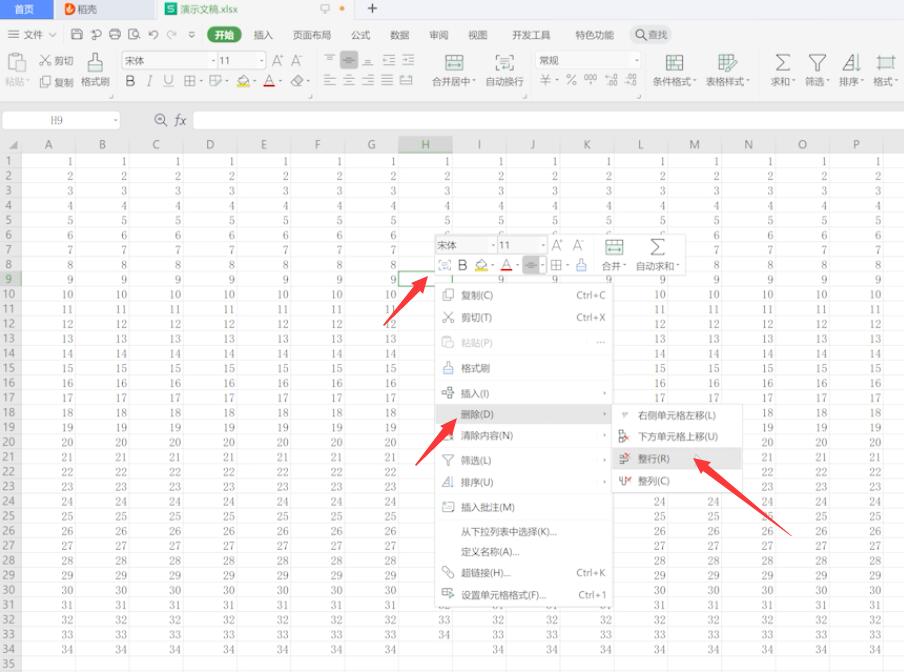Click the Redo arrow icon
This screenshot has height=672, width=904.
(171, 35)
